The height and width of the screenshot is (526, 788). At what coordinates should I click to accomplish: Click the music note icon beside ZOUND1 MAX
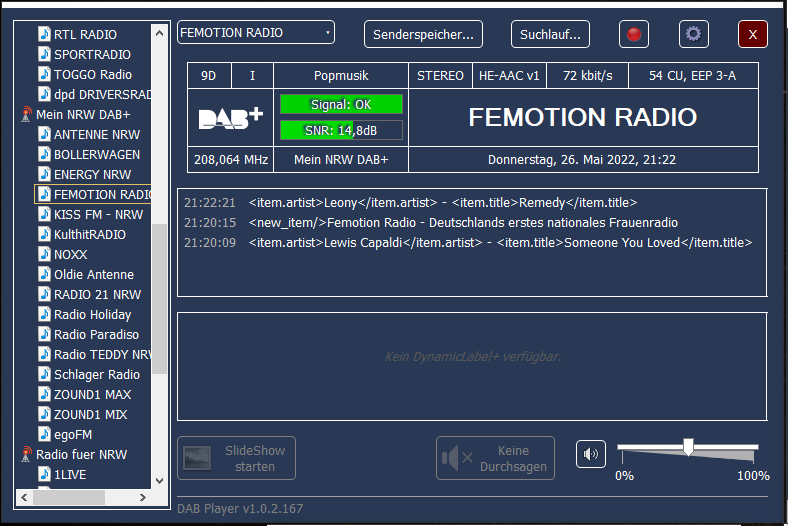tap(44, 395)
